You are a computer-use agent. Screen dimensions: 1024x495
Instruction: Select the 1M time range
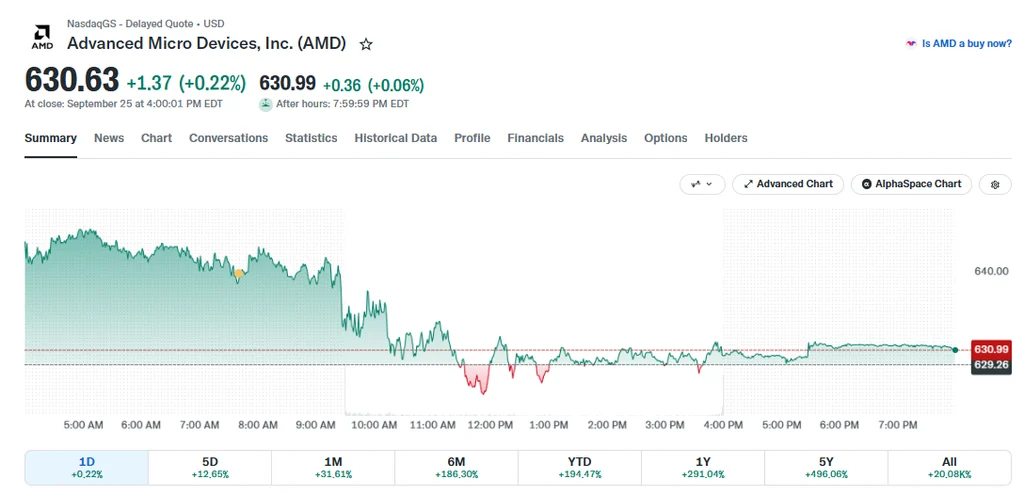click(x=333, y=468)
